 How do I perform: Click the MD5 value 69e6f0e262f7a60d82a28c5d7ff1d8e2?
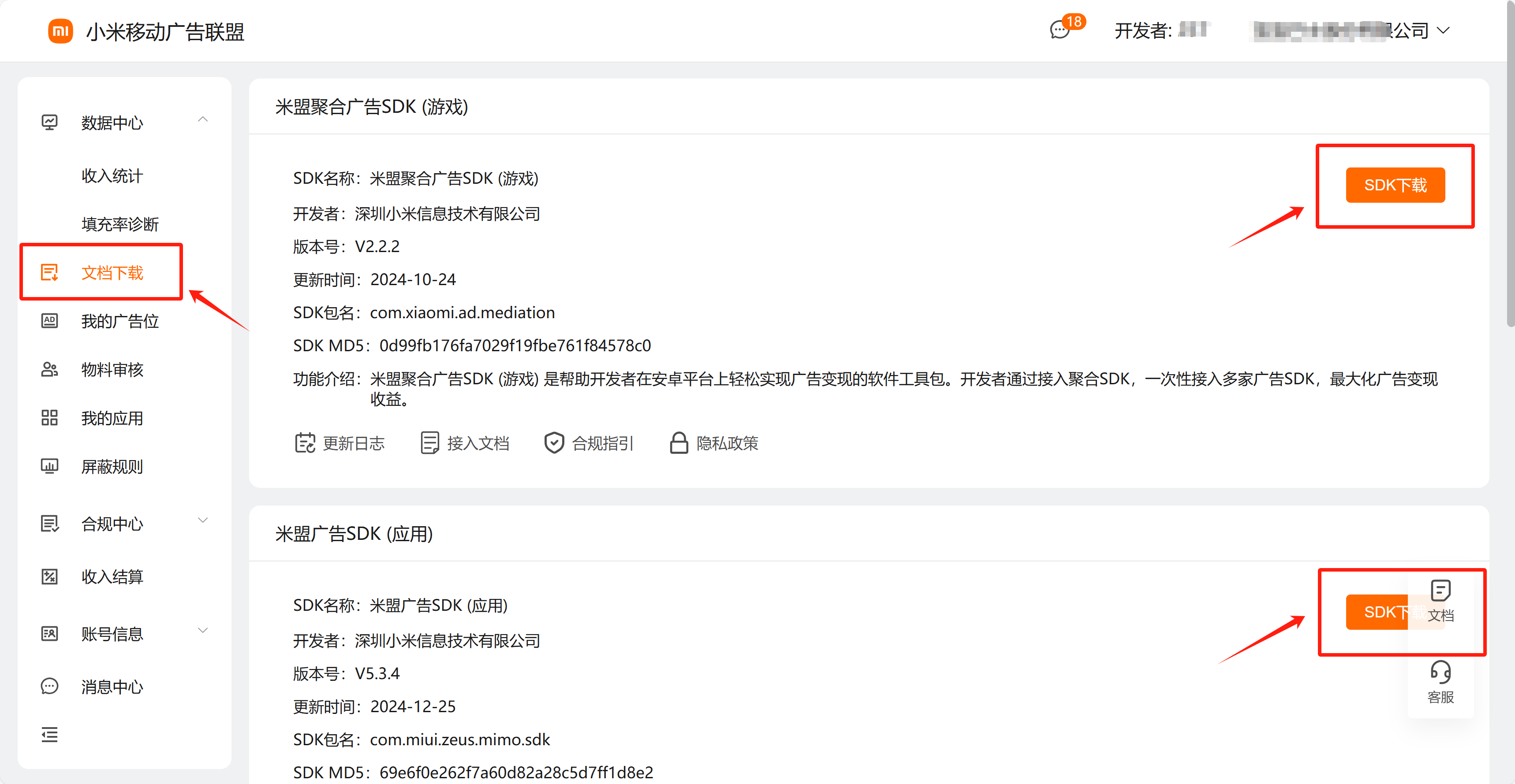pos(516,773)
